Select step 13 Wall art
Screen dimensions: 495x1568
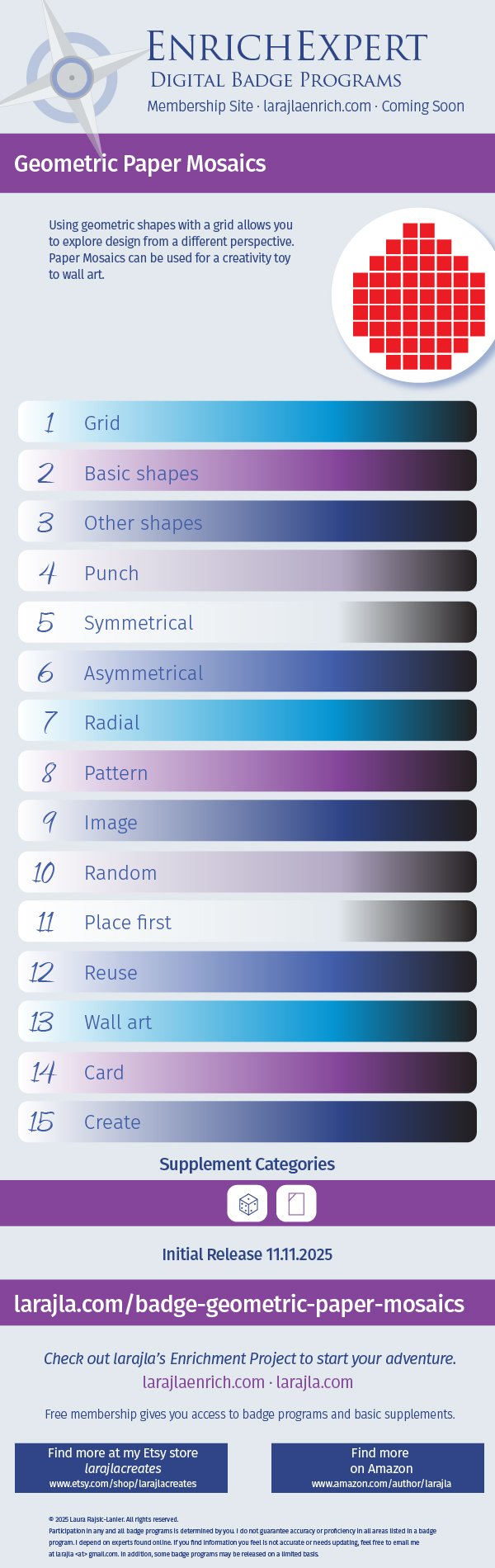tap(247, 1022)
